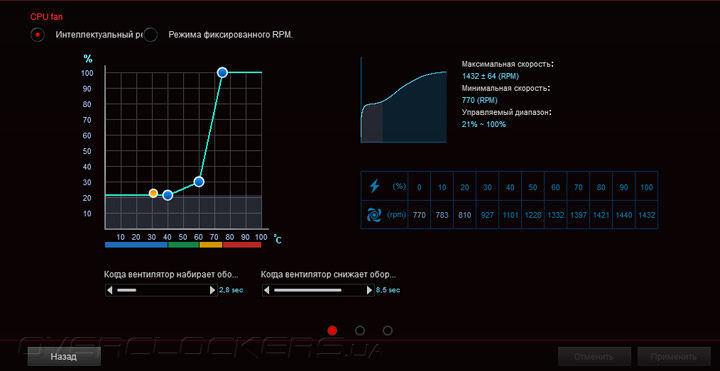Click the left arrow of the spin-up time slider
Viewport: 720px width, 371px height.
click(110, 290)
